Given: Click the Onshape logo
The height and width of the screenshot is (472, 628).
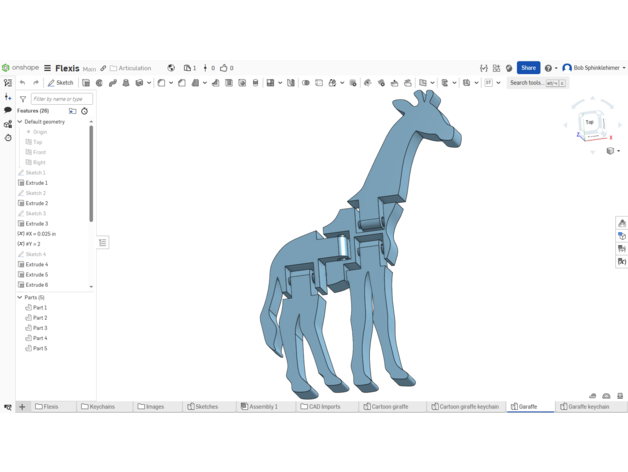Looking at the screenshot, I should coord(21,68).
